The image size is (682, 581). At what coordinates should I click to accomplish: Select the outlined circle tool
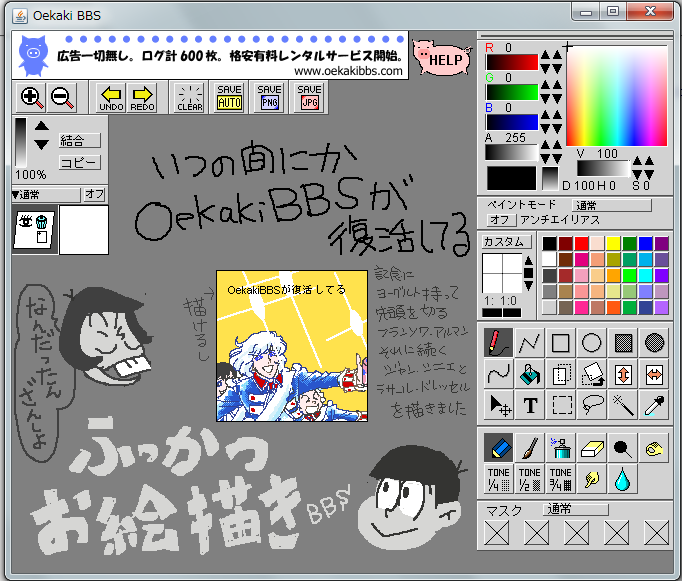click(x=592, y=343)
